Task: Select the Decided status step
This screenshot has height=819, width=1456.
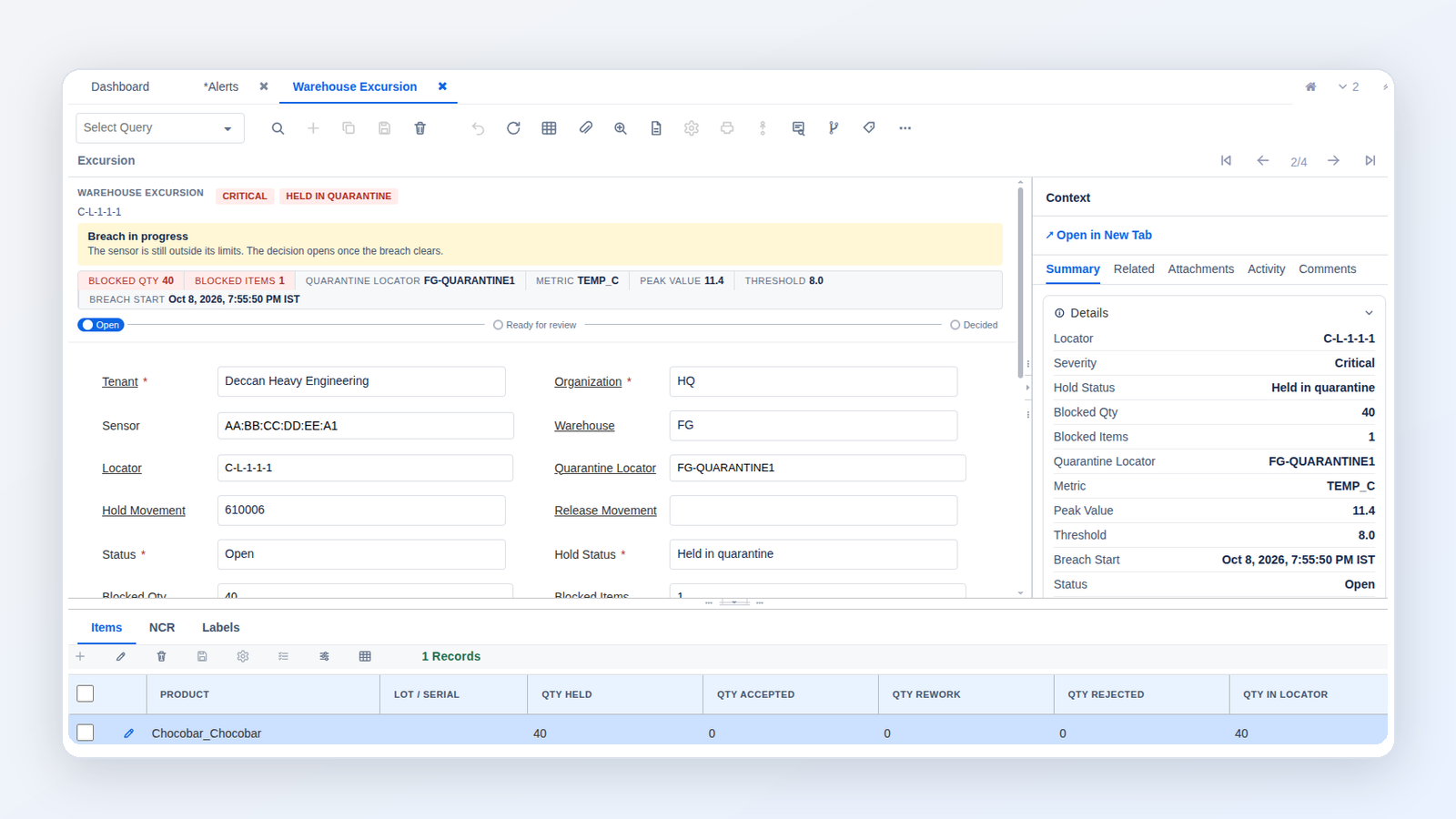Action: click(x=974, y=325)
